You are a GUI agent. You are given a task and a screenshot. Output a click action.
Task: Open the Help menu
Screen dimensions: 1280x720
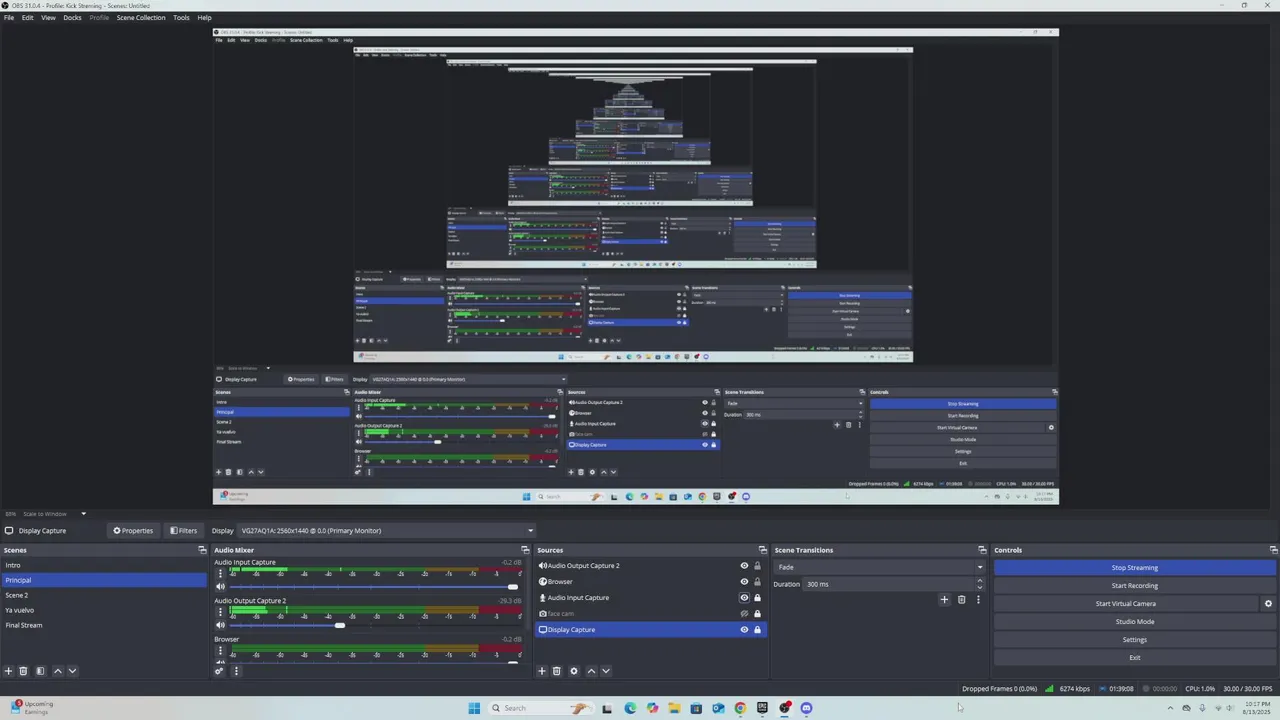point(204,18)
